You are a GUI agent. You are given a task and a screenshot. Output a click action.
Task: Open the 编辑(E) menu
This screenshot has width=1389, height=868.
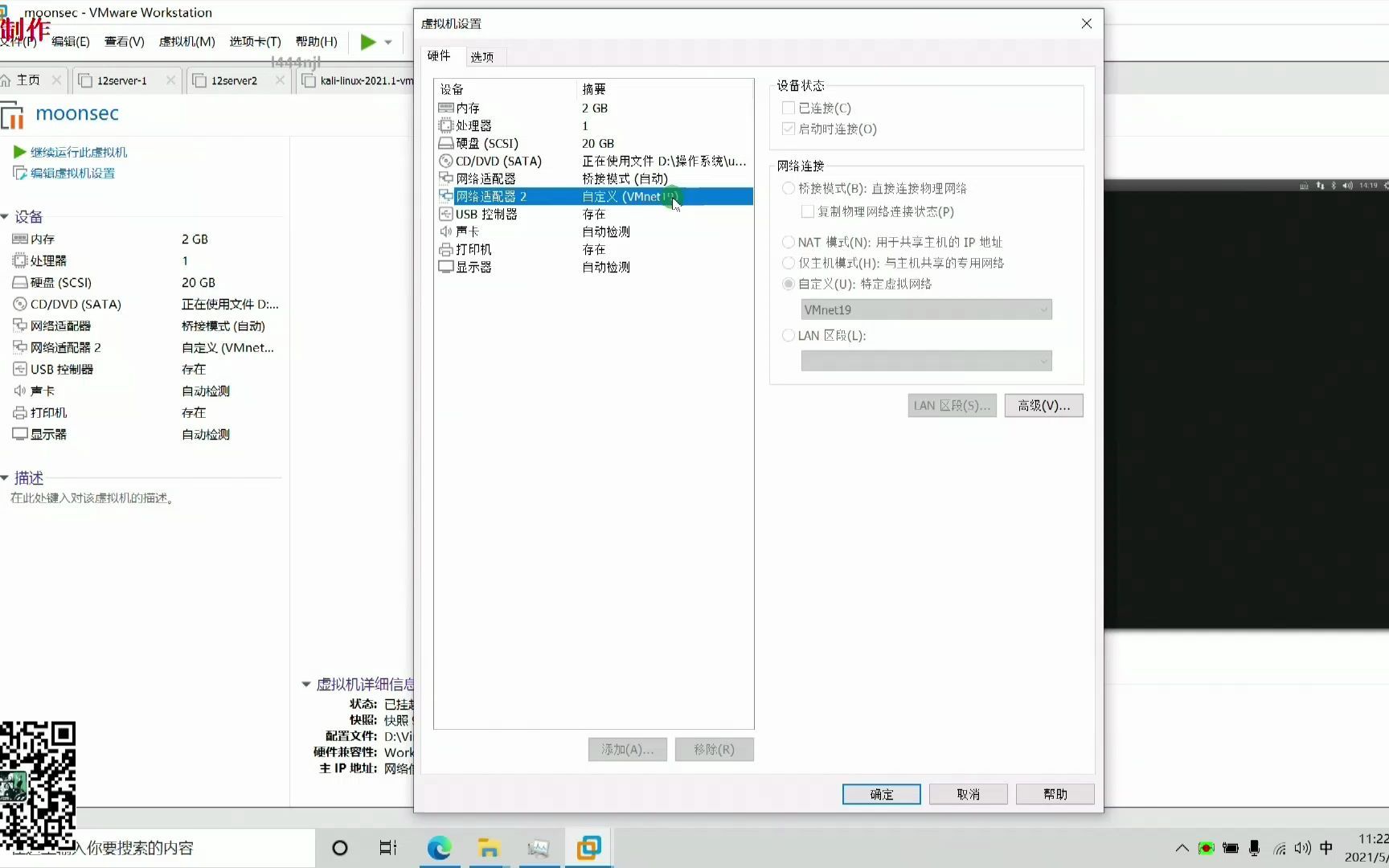71,42
